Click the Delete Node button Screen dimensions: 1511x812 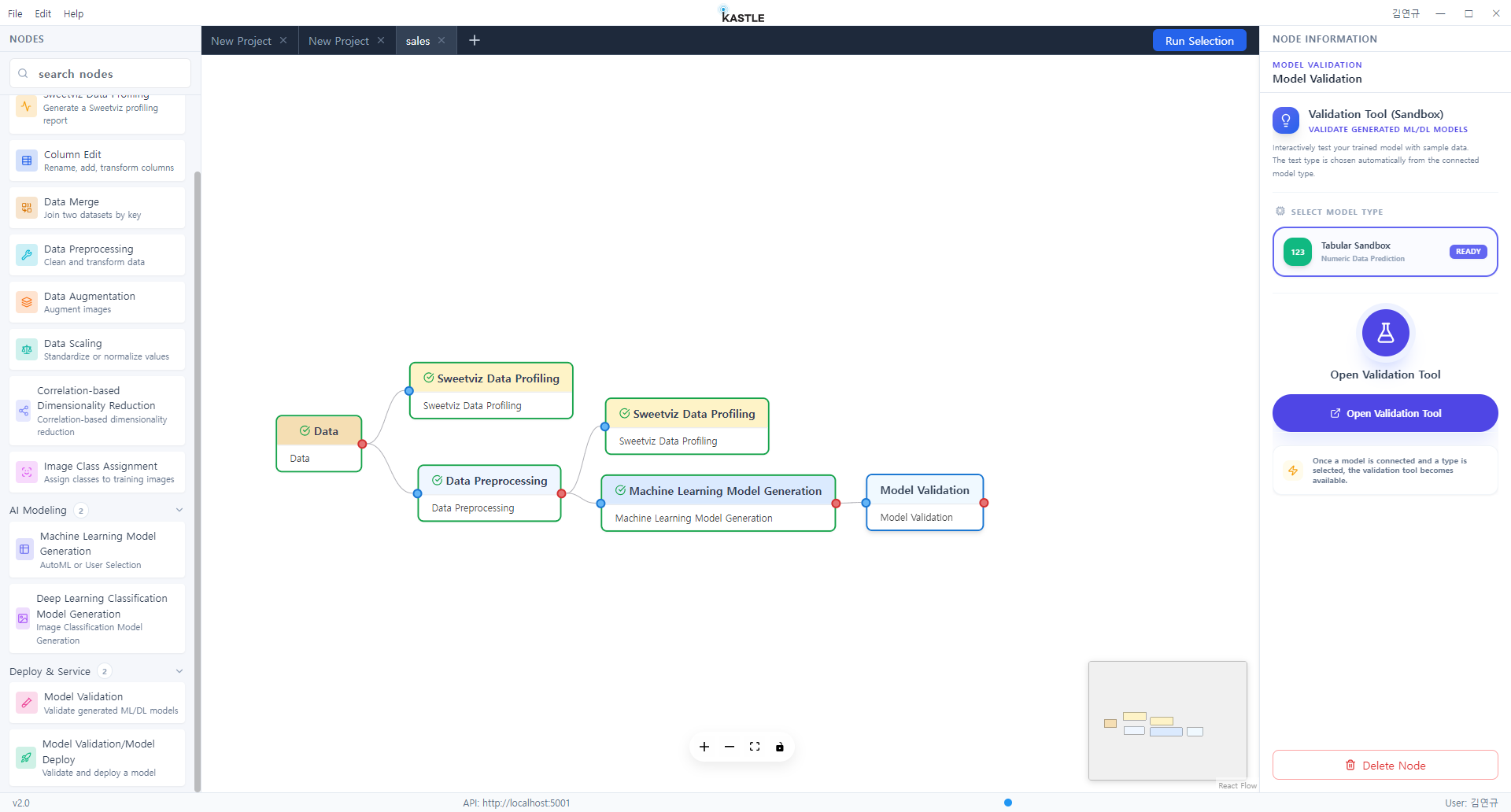[1385, 765]
